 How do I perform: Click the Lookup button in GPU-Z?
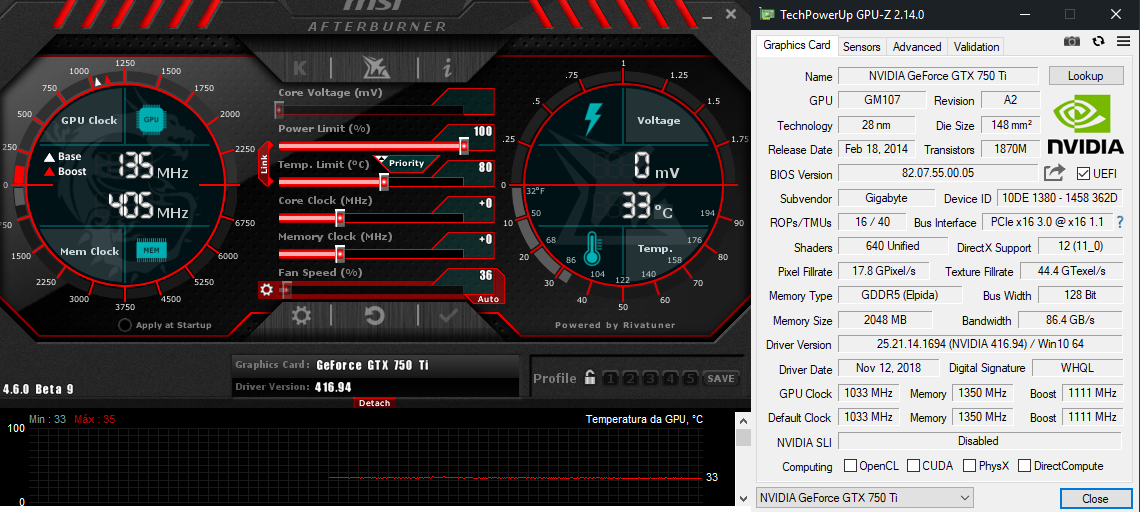pos(1085,76)
